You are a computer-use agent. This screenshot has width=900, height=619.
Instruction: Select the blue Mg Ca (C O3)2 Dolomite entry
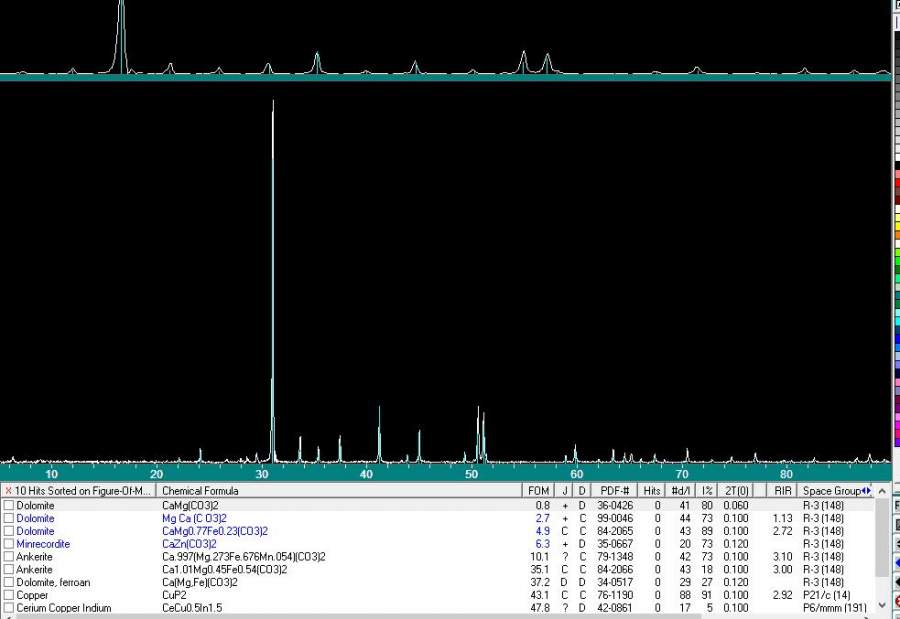(194, 519)
